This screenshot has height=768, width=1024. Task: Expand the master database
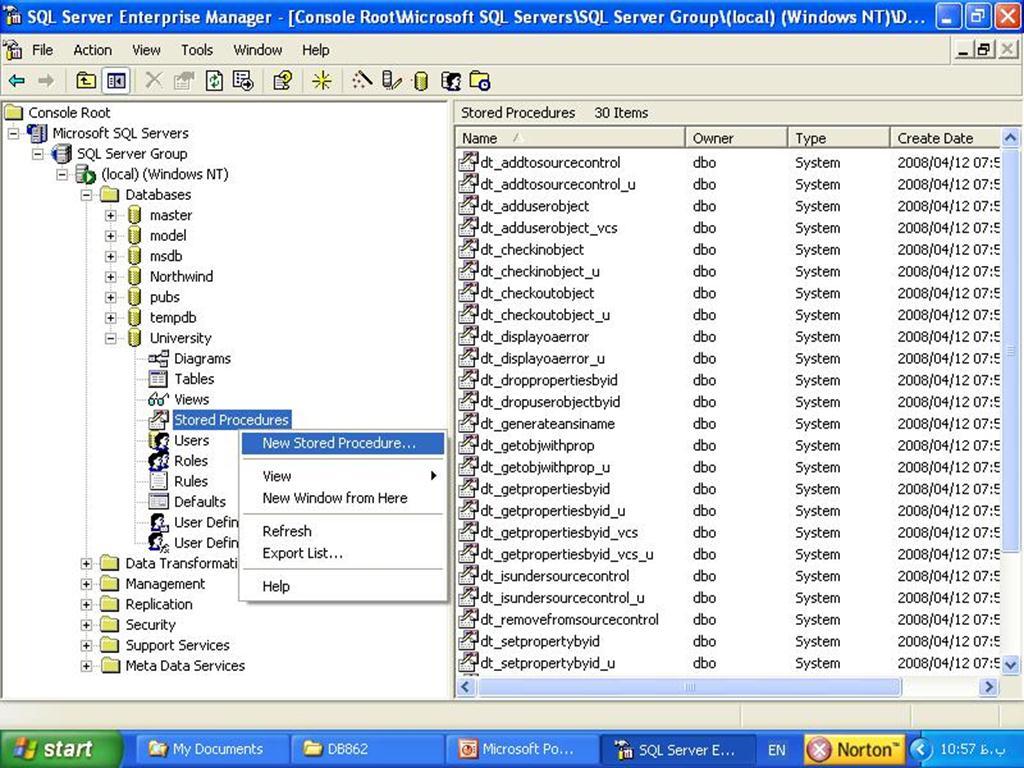click(110, 216)
